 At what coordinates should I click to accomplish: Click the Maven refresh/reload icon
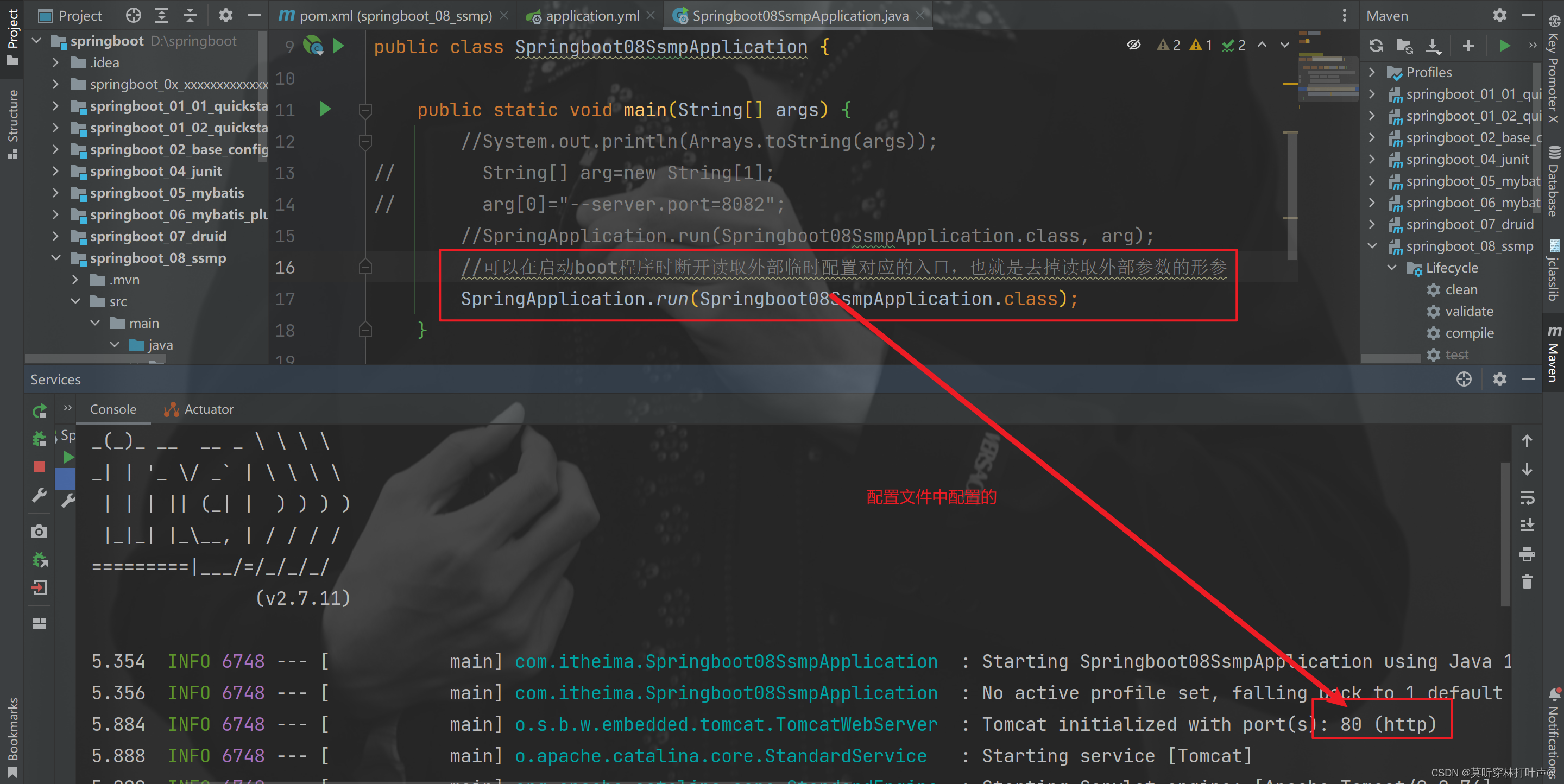point(1376,47)
